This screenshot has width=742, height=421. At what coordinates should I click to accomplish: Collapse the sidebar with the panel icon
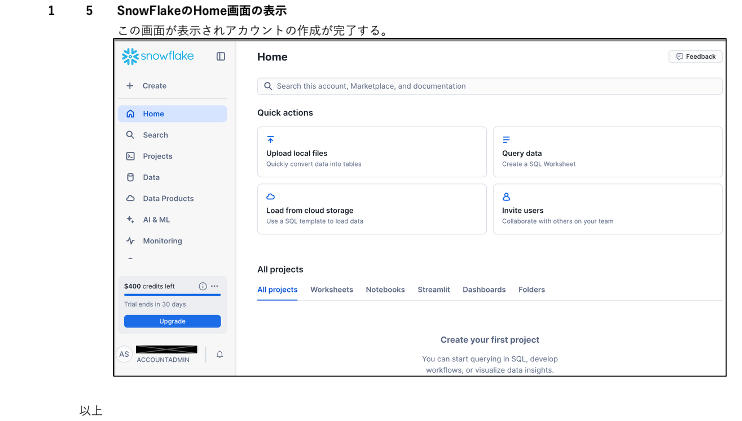[x=221, y=56]
